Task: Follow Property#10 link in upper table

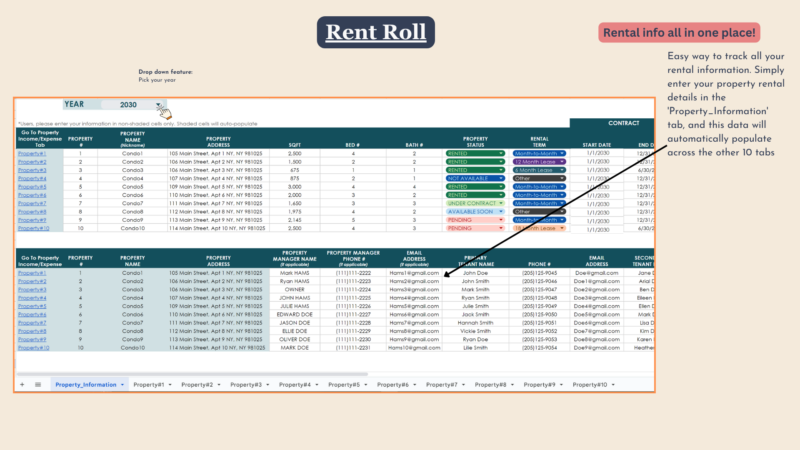Action: [x=34, y=229]
